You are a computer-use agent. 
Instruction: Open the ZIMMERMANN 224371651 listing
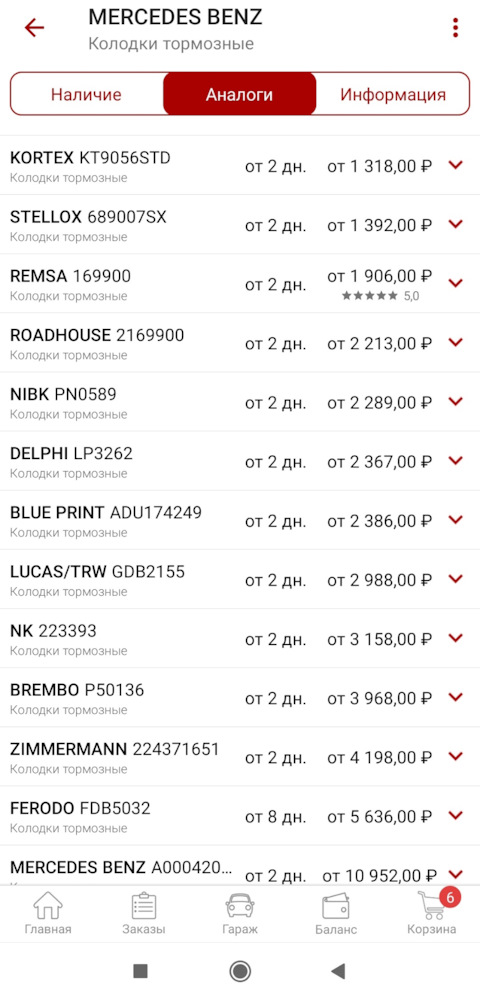(x=240, y=756)
